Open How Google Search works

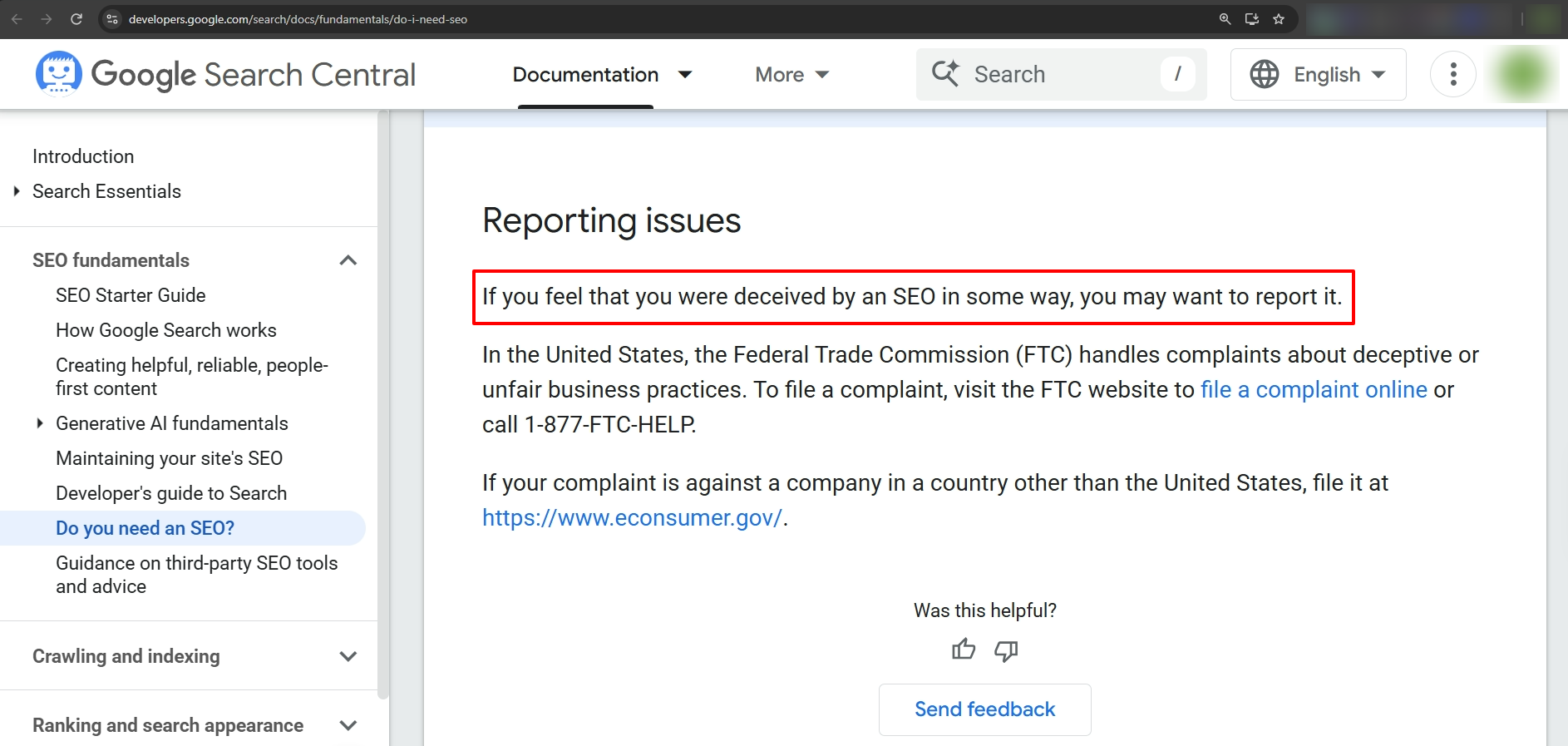tap(166, 330)
